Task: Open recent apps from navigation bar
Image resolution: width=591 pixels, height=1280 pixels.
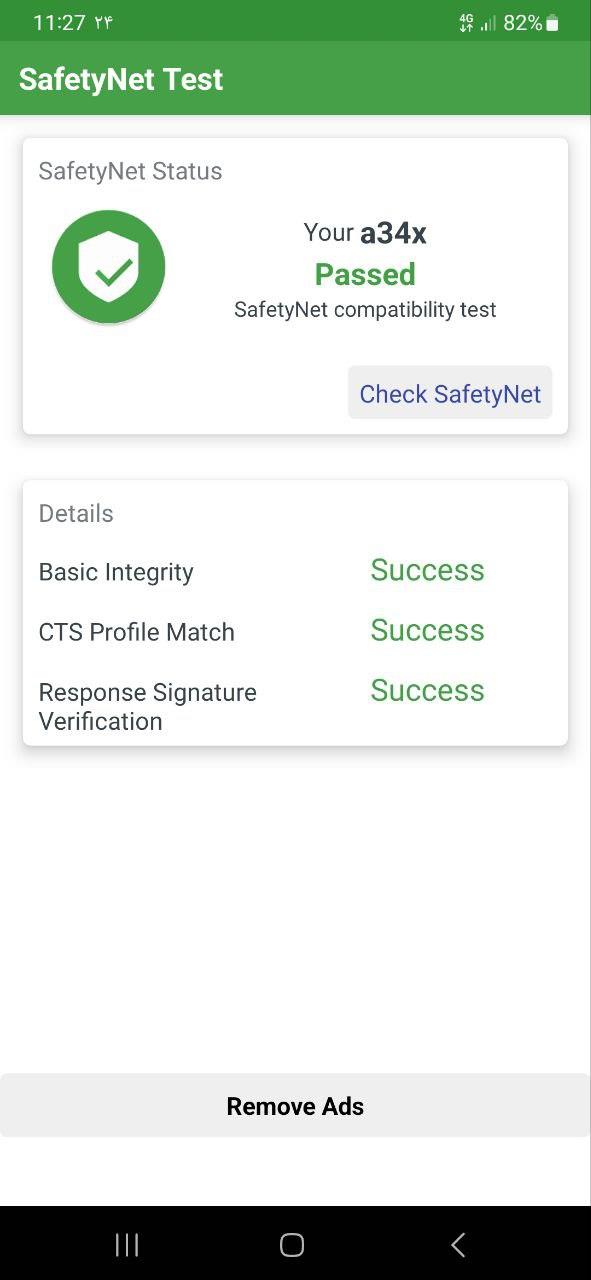Action: coord(127,1244)
